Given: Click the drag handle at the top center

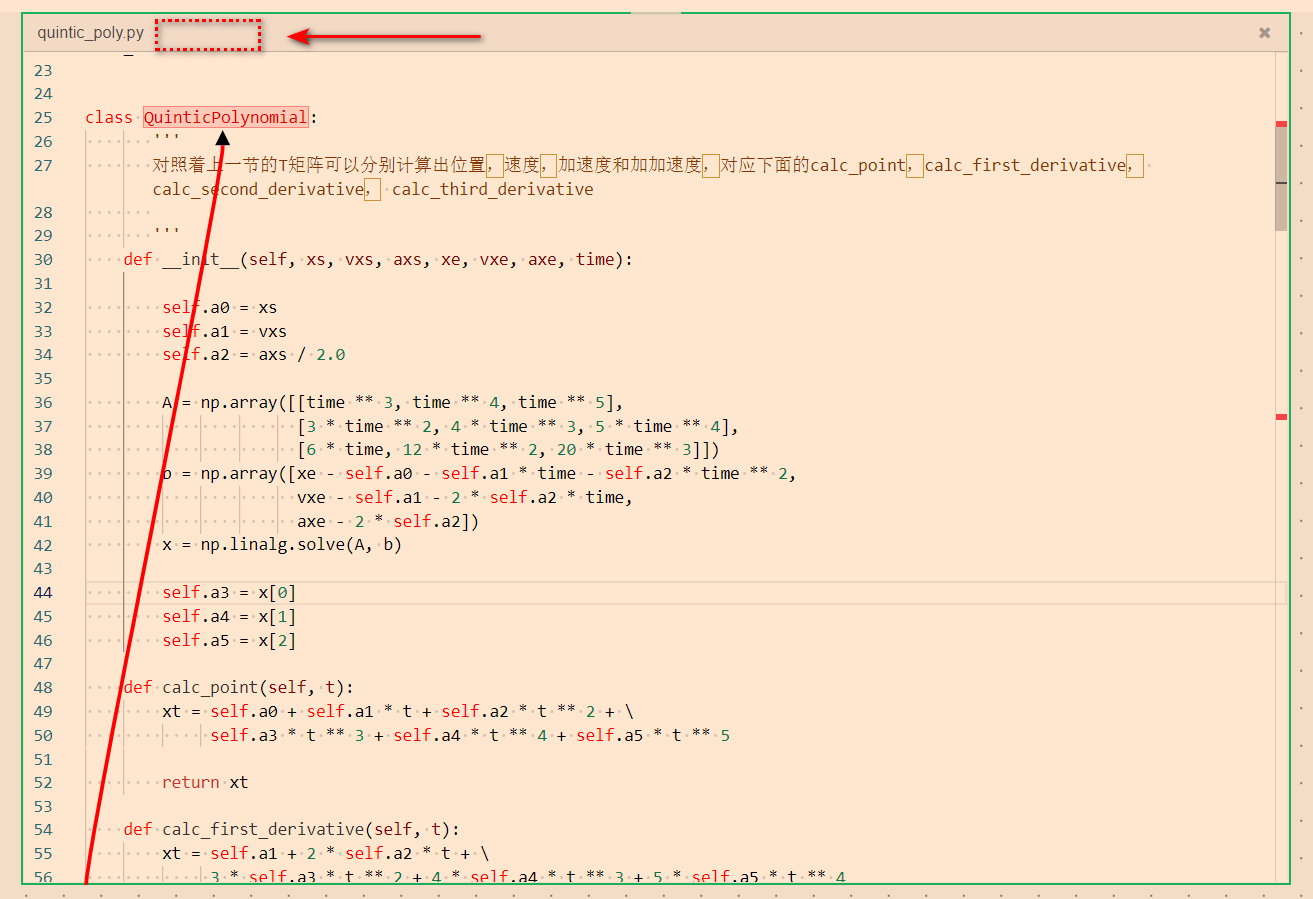Looking at the screenshot, I should point(655,13).
